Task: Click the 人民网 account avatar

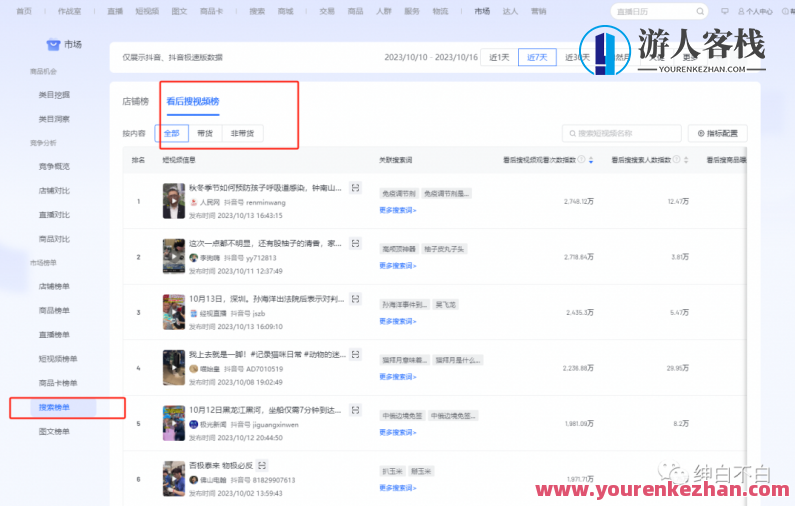Action: click(193, 202)
